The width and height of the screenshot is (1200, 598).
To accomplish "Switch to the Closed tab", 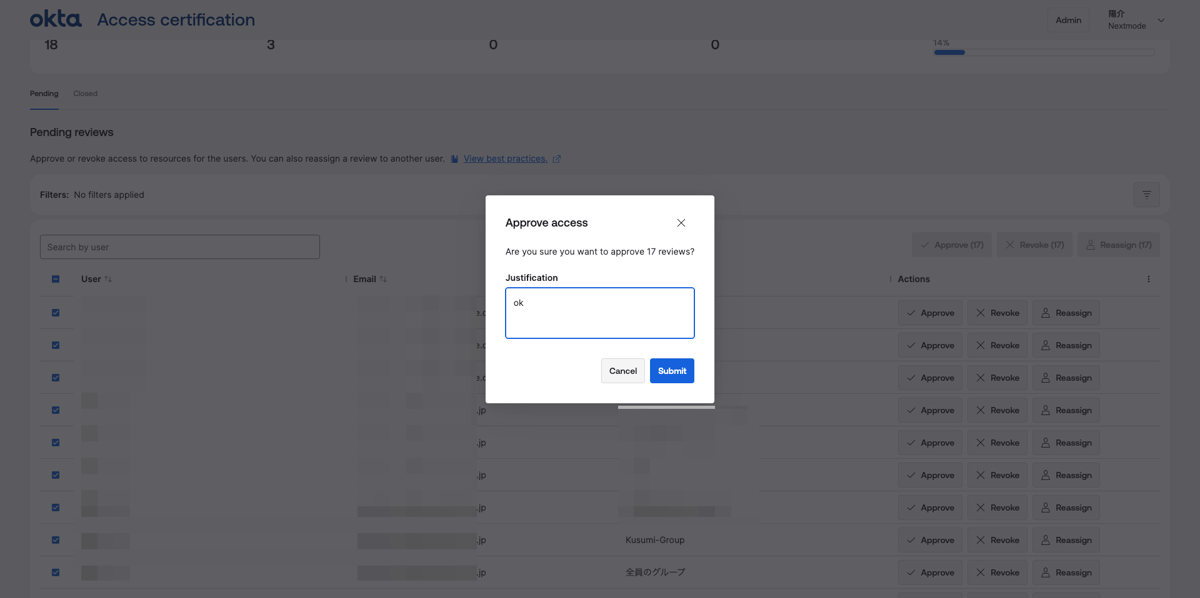I will (85, 93).
